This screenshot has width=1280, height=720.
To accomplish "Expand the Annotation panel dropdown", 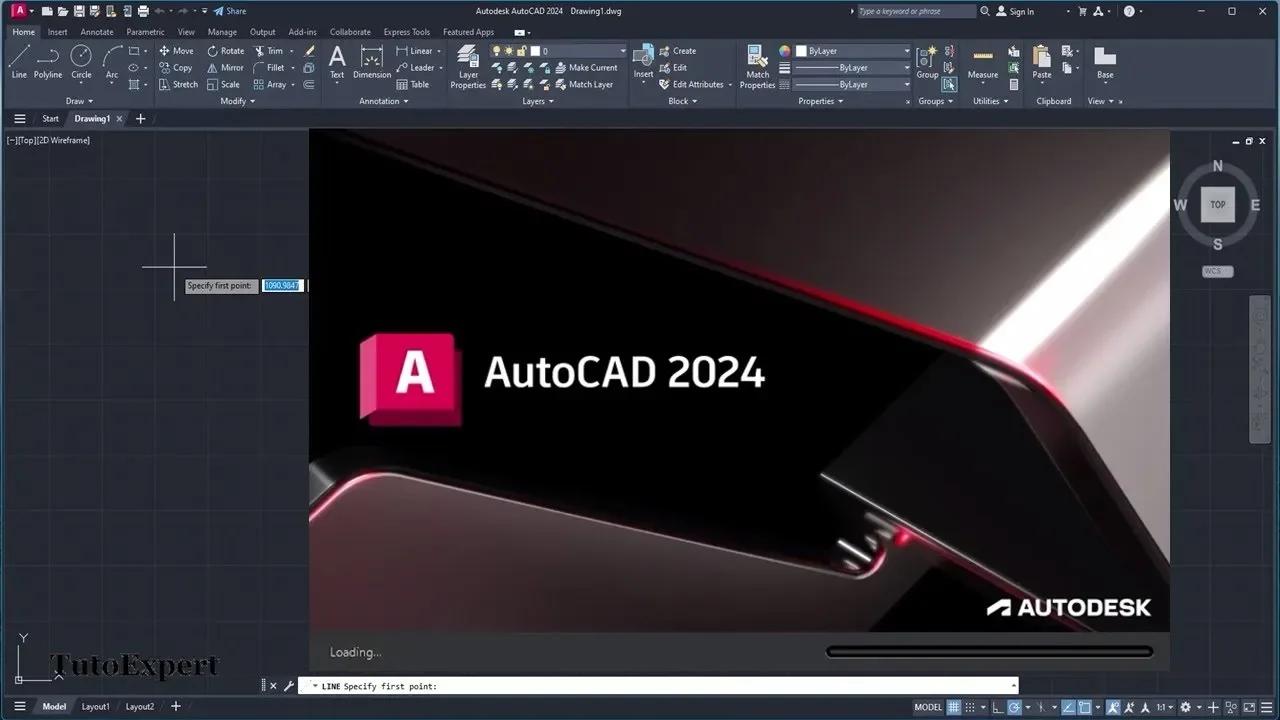I will (385, 101).
